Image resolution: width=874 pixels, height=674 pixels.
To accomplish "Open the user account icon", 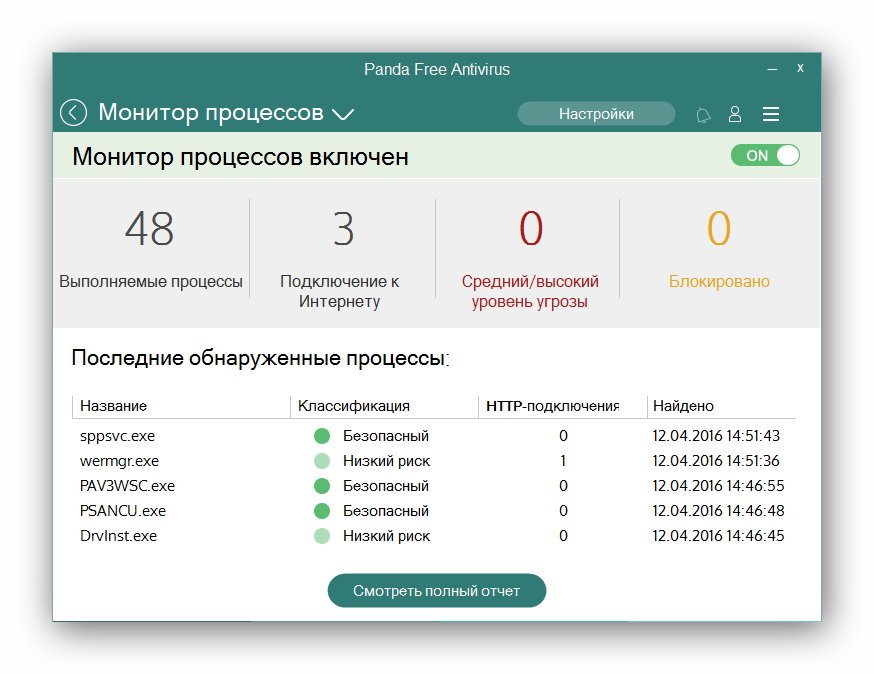I will point(735,115).
